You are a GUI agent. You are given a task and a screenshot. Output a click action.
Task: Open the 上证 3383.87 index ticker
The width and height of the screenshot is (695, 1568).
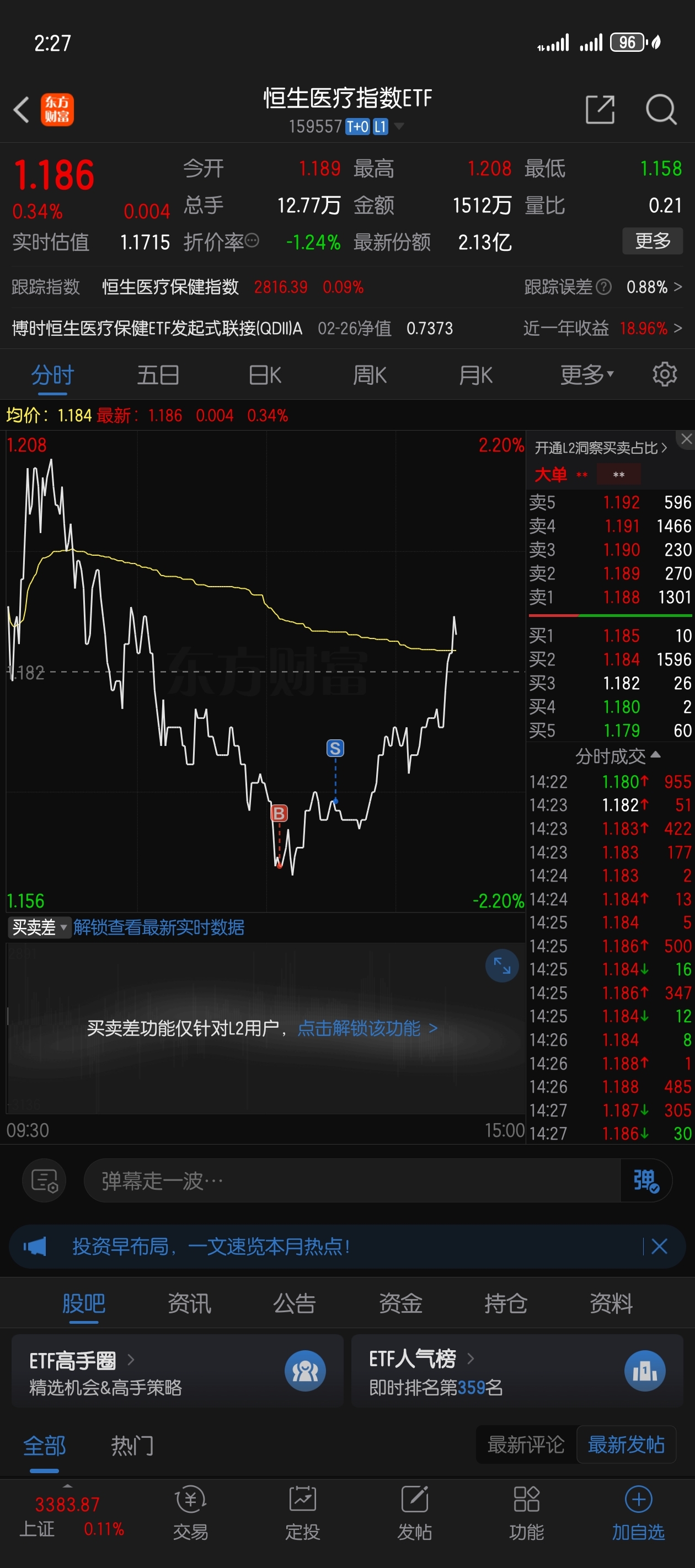point(71,1516)
